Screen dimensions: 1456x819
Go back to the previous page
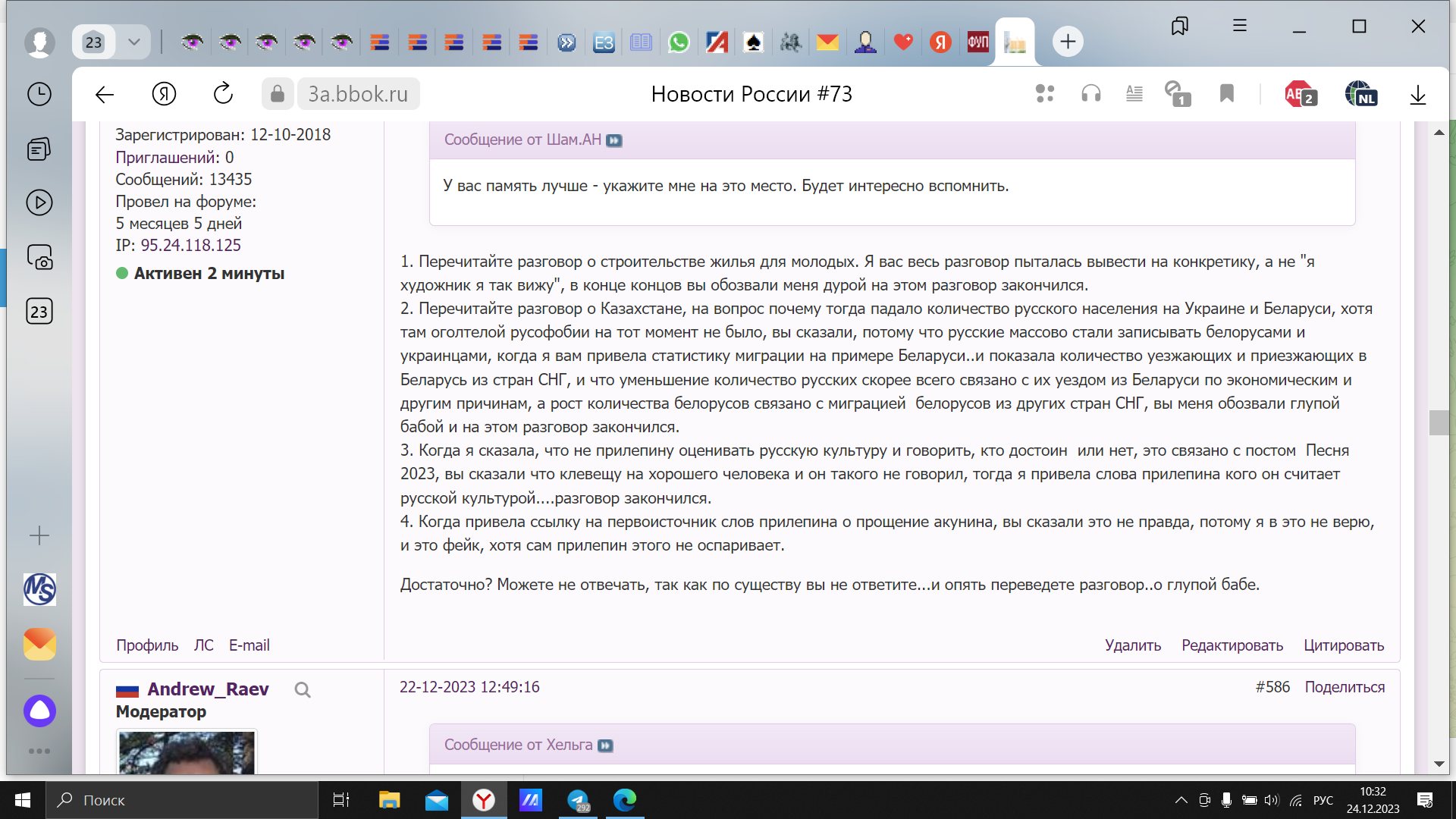pos(105,94)
